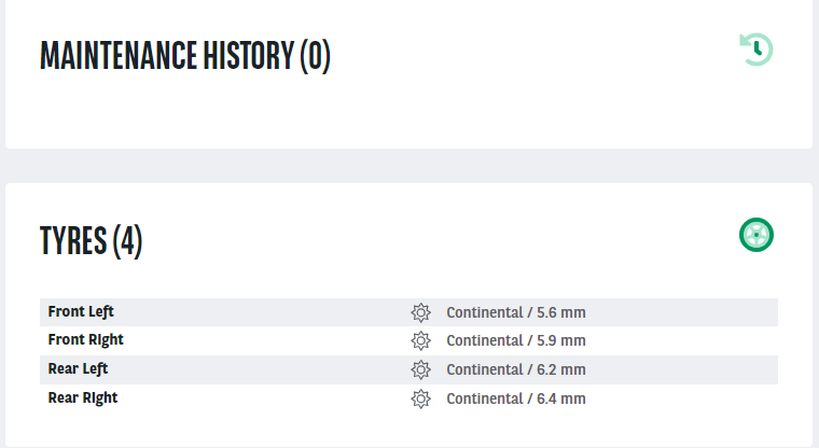Expand the Maintenance History (0) heading
This screenshot has height=448, width=819.
[185, 56]
